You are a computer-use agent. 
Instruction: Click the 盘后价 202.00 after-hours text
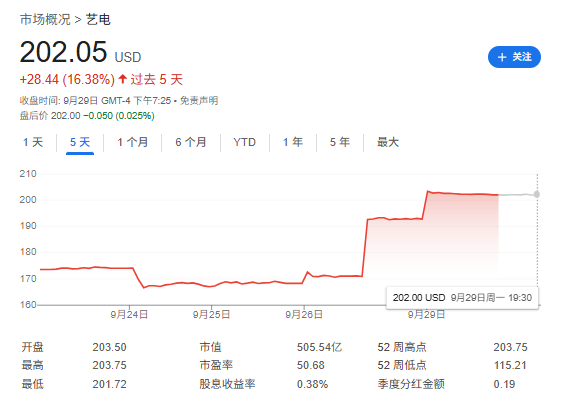(50, 116)
